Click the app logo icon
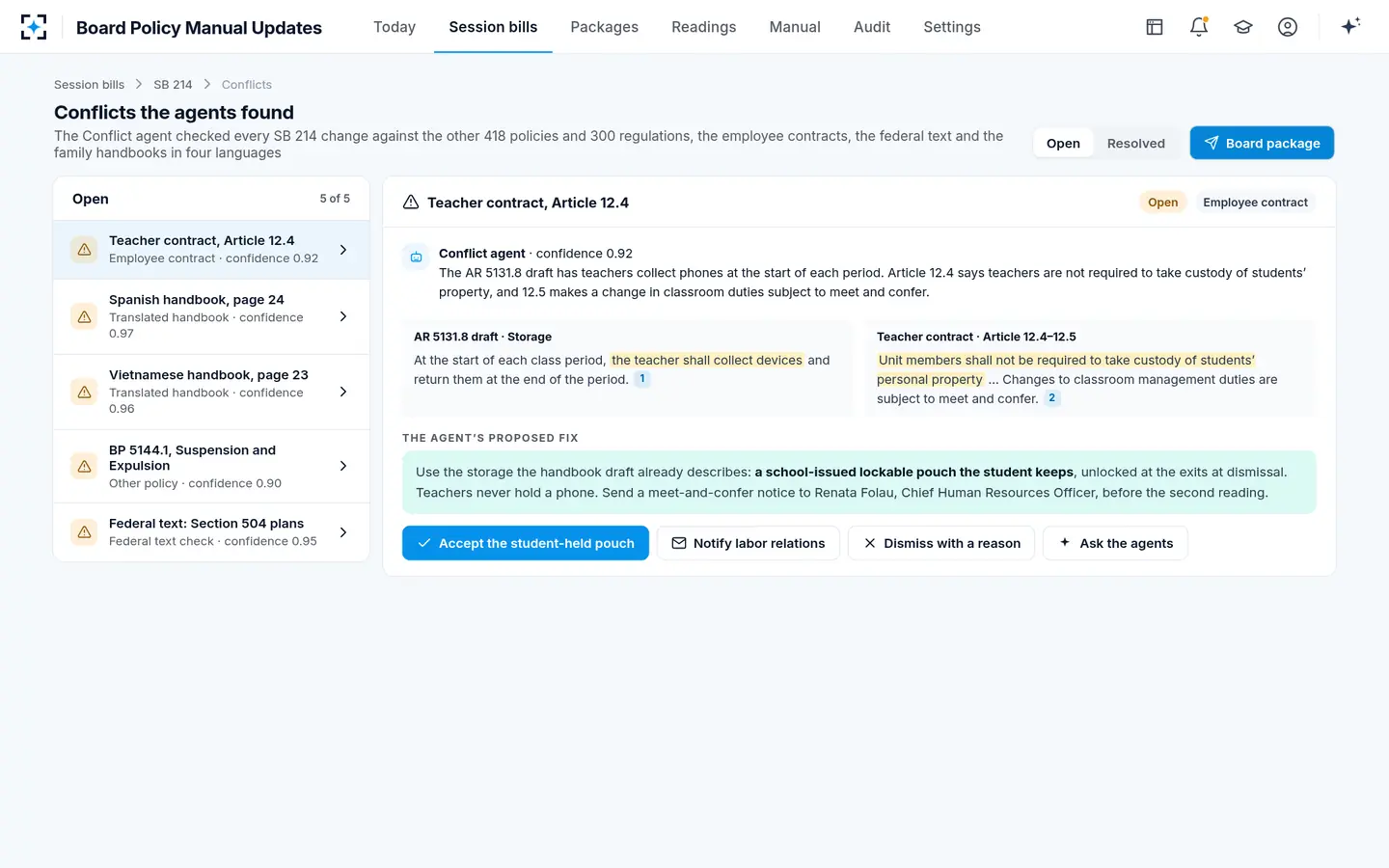Viewport: 1389px width, 868px height. (x=34, y=27)
